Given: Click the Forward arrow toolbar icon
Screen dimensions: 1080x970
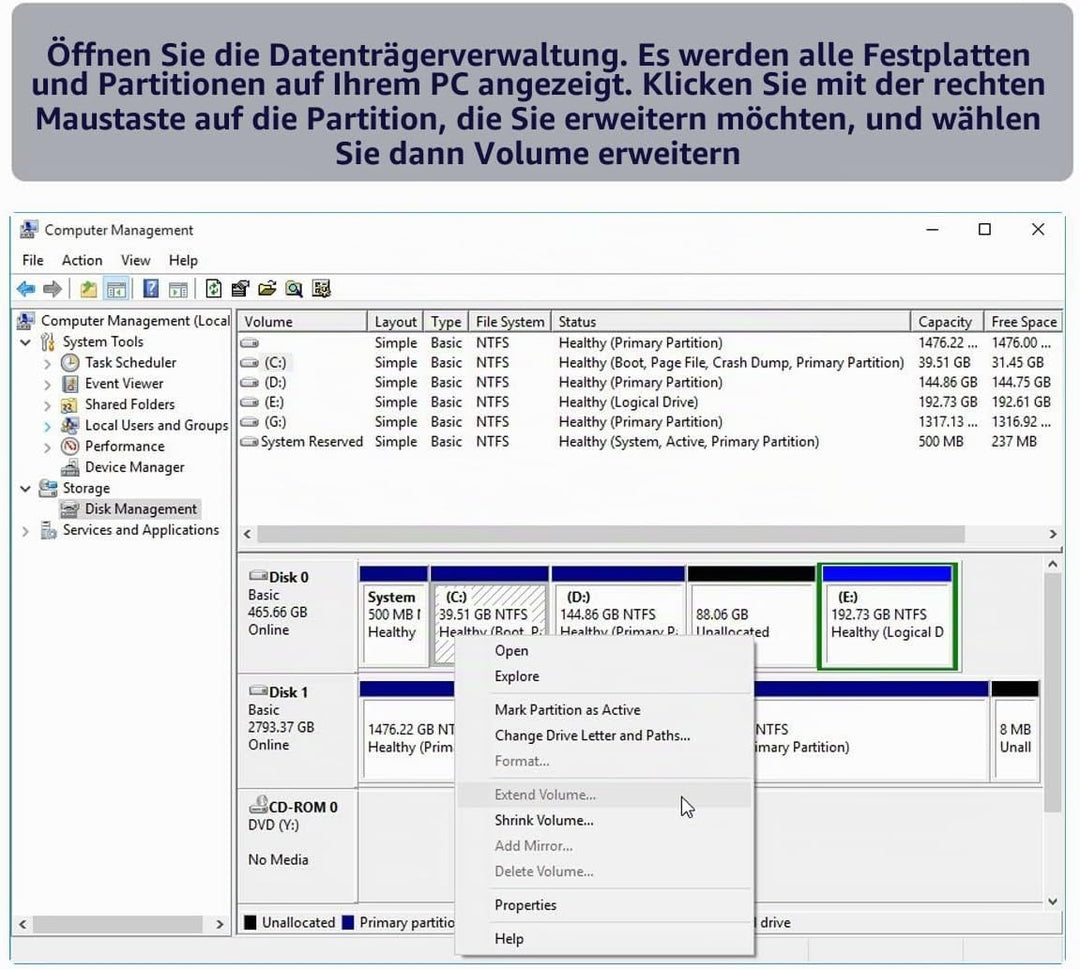Looking at the screenshot, I should (52, 289).
